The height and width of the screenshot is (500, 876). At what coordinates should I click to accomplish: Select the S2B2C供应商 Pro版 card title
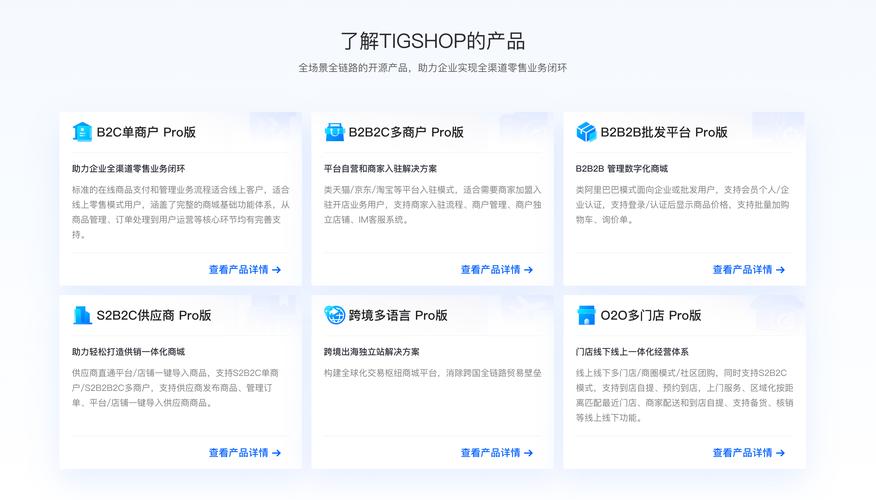(x=154, y=316)
